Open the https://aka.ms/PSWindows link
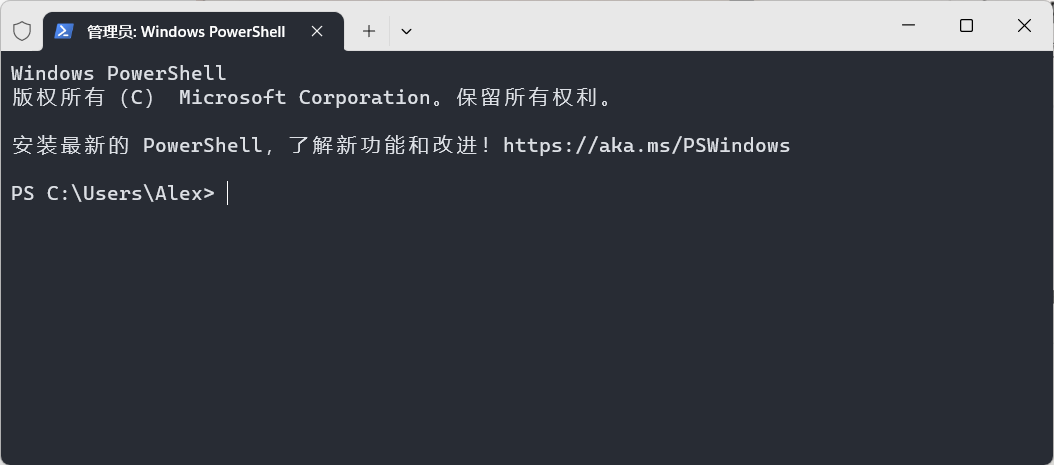Viewport: 1054px width, 465px height. 647,145
